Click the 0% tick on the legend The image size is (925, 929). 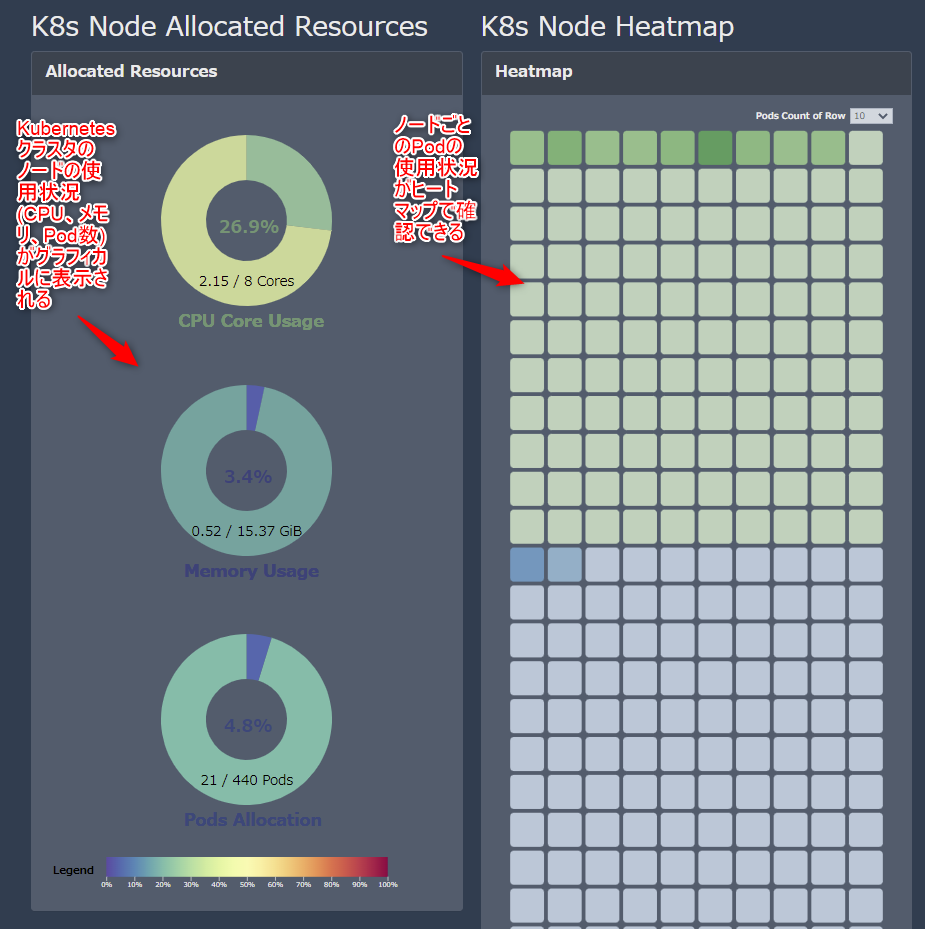pos(107,885)
